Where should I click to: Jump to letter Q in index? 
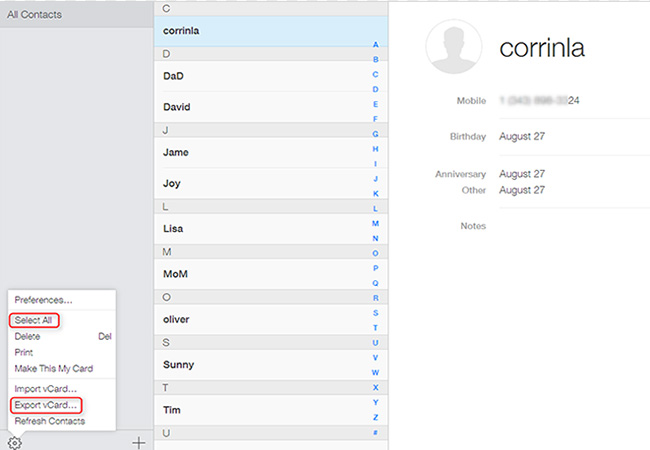pyautogui.click(x=376, y=283)
